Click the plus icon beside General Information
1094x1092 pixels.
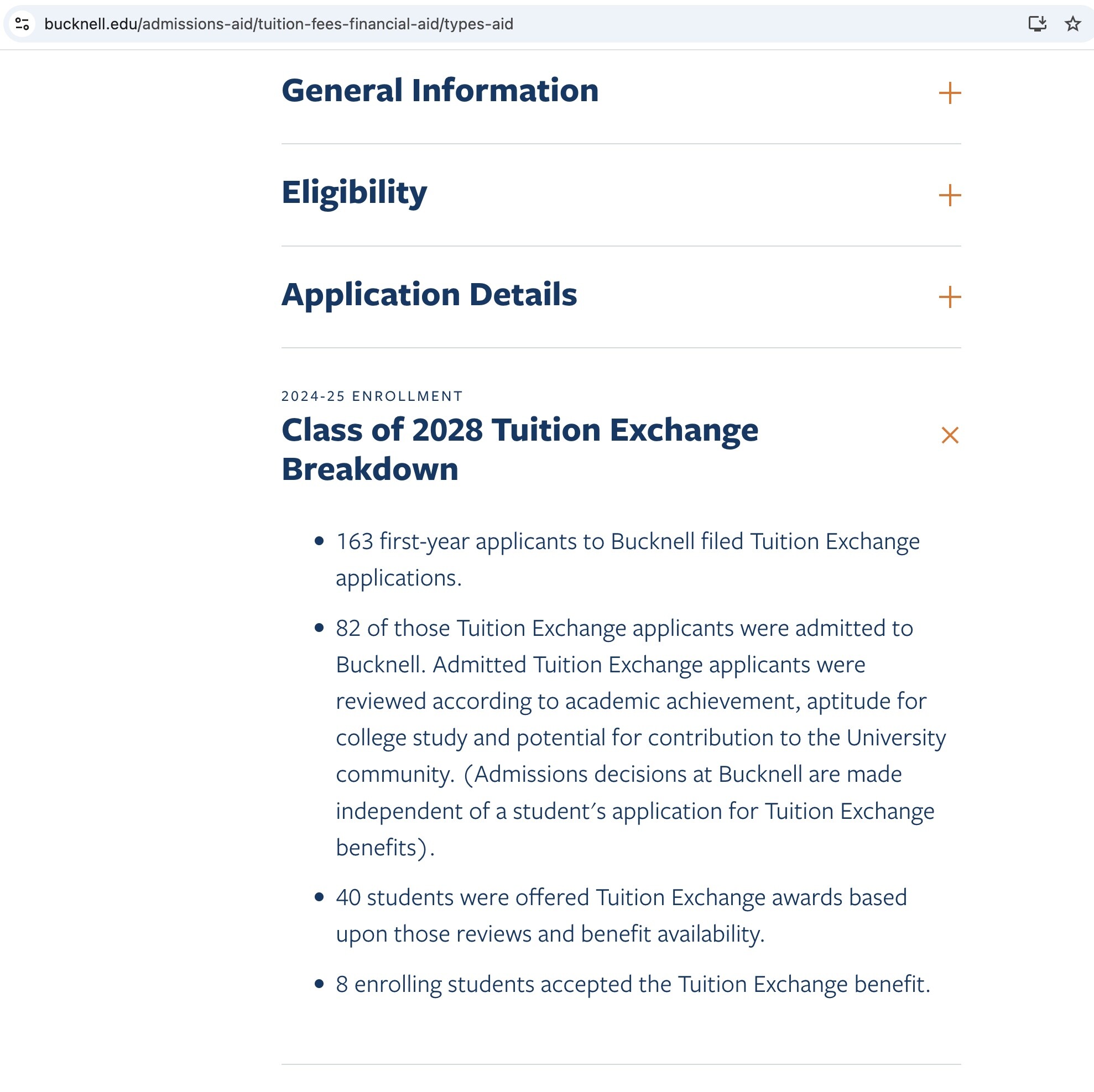tap(950, 93)
